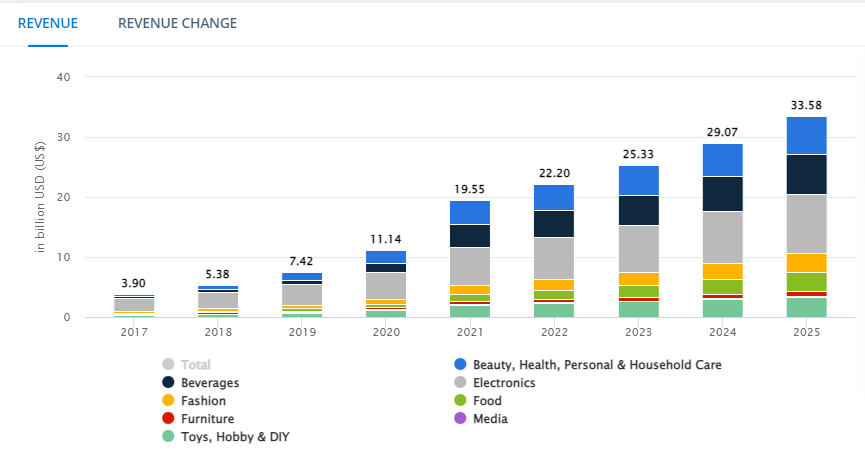865x451 pixels.
Task: Click the 5.38 total value label
Action: [x=217, y=274]
